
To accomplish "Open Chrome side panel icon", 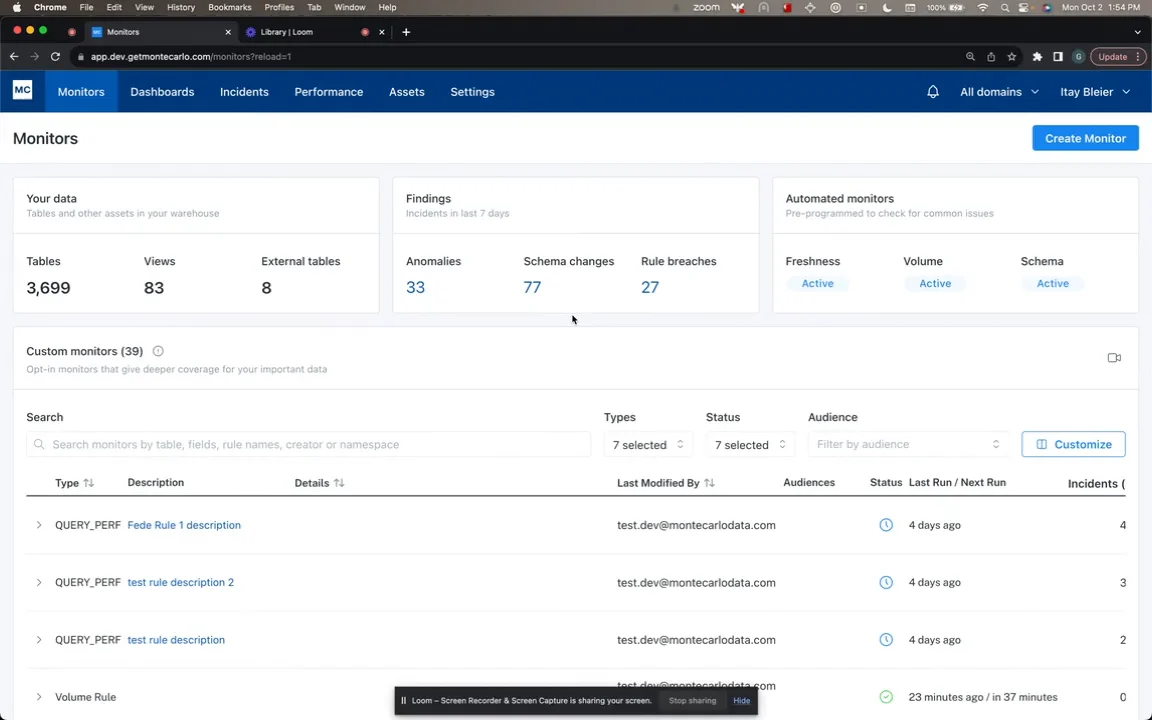I will (x=1058, y=57).
